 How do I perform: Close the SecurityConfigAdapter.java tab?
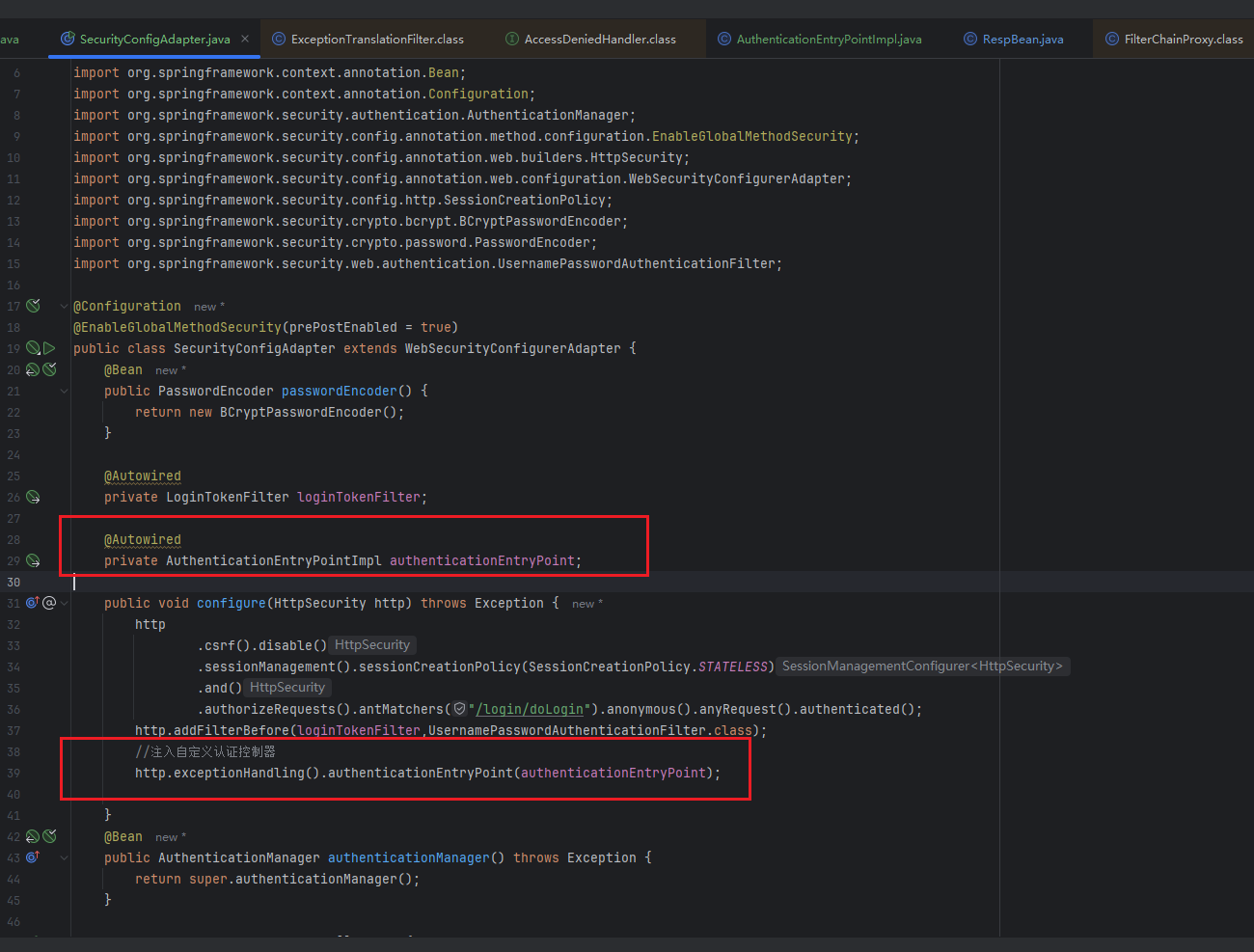click(x=245, y=39)
